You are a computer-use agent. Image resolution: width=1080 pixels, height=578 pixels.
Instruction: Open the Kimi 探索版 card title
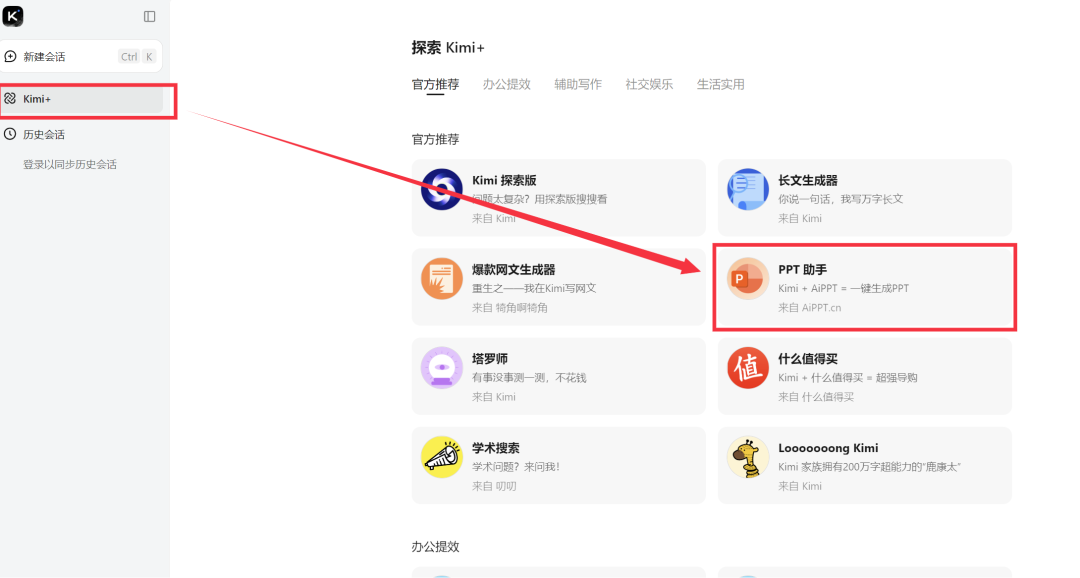pyautogui.click(x=504, y=180)
